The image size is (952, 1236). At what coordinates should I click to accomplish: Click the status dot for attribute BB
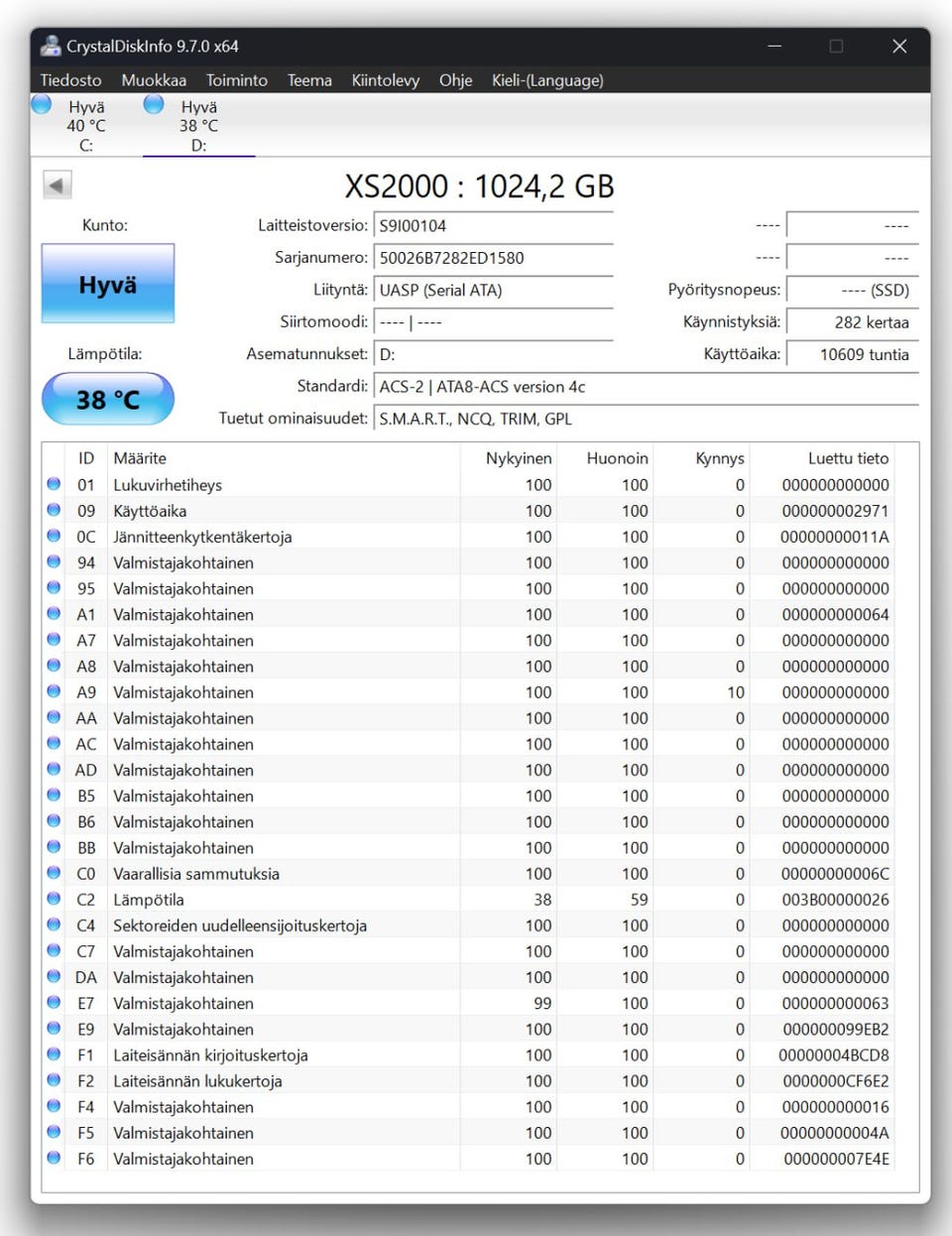point(54,847)
